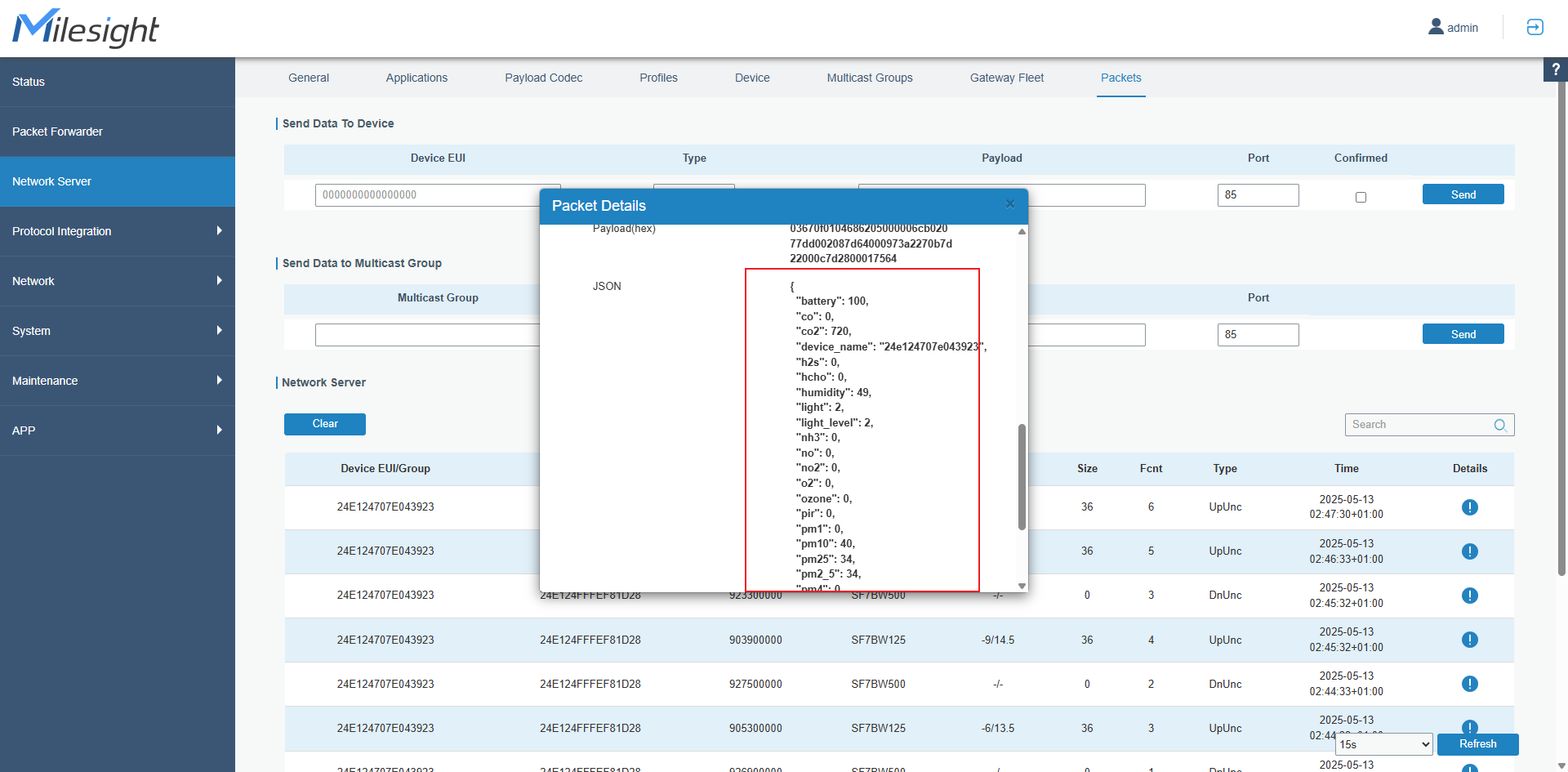Switch to the General tab
This screenshot has width=1568, height=772.
coord(309,78)
